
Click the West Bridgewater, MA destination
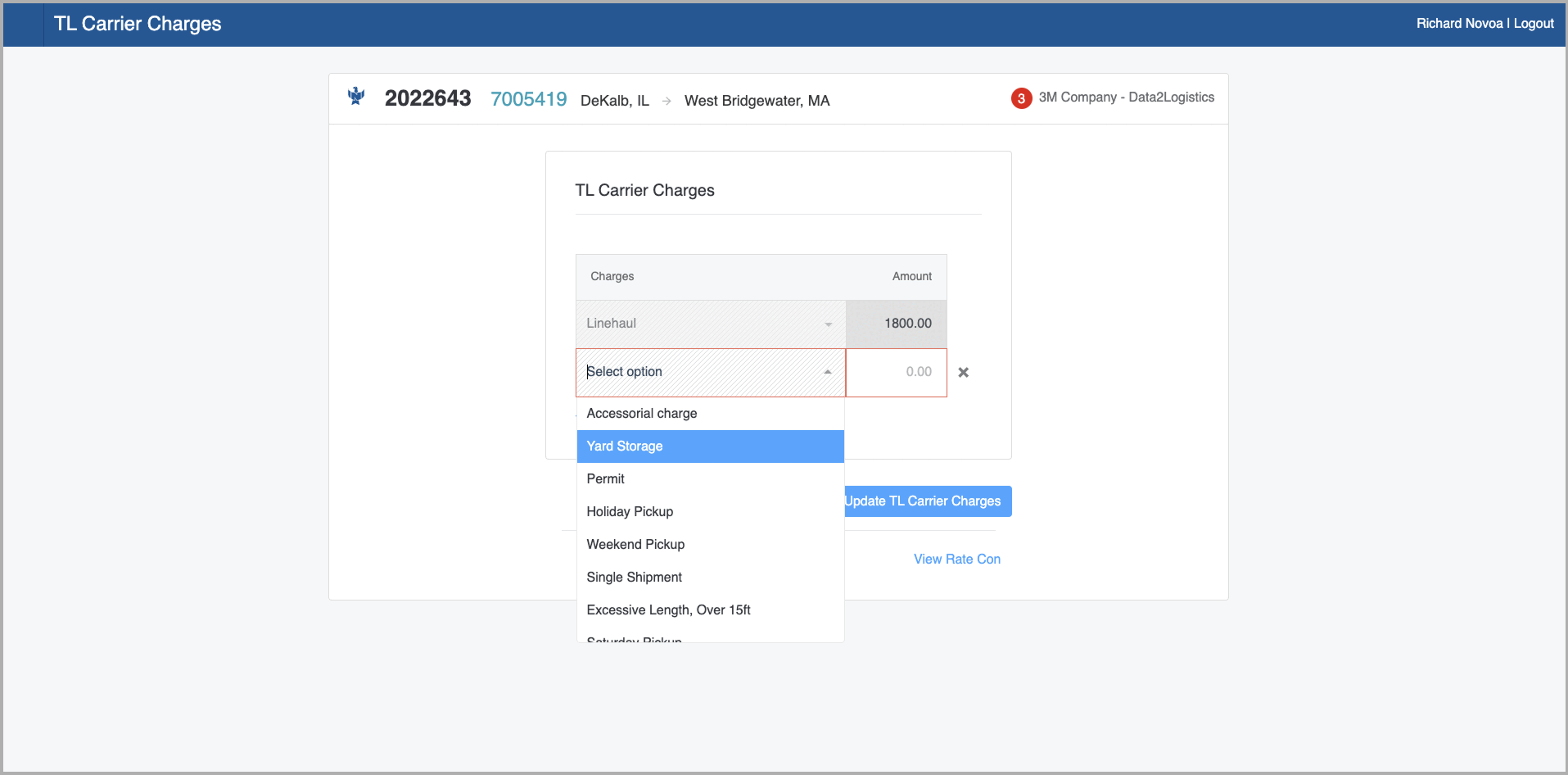coord(757,101)
